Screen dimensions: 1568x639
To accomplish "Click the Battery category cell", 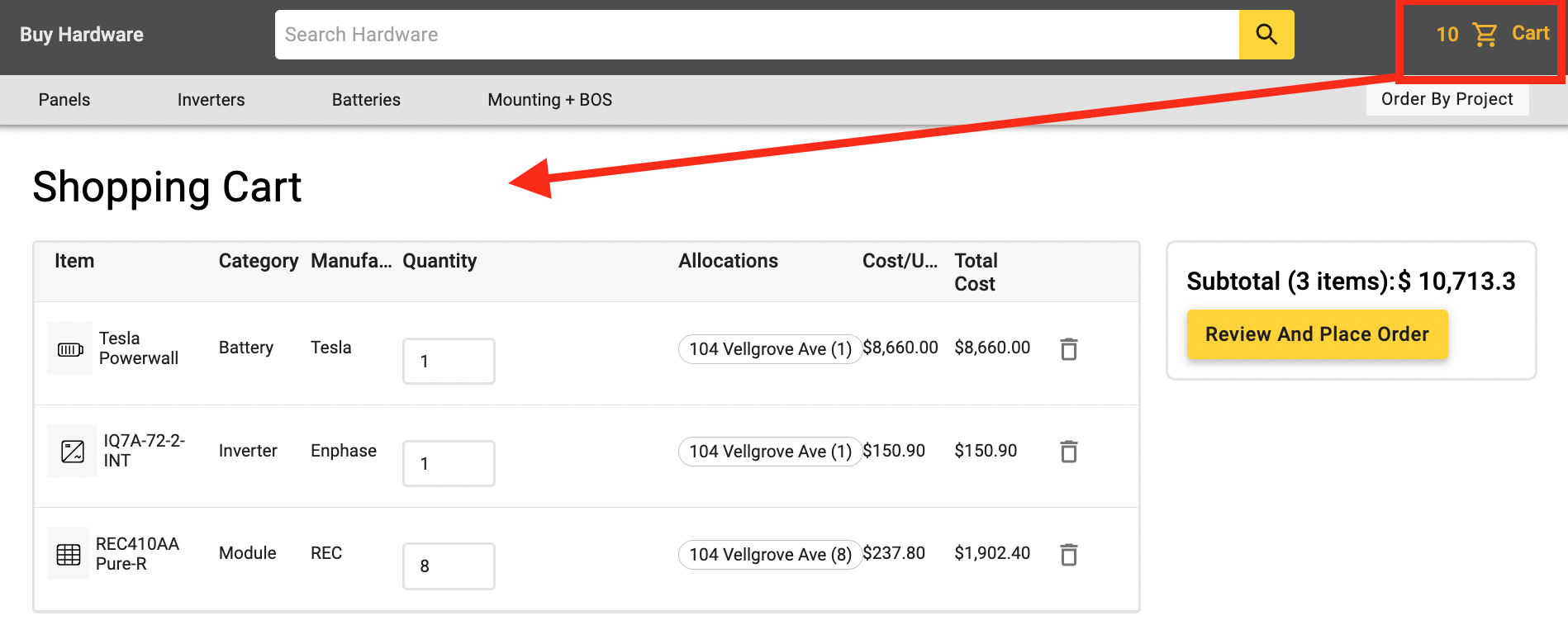I will click(246, 348).
